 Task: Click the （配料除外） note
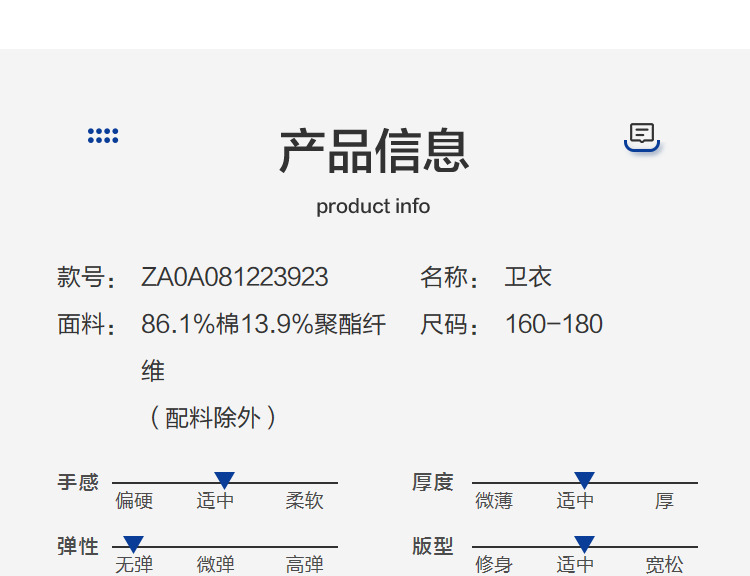(x=212, y=417)
